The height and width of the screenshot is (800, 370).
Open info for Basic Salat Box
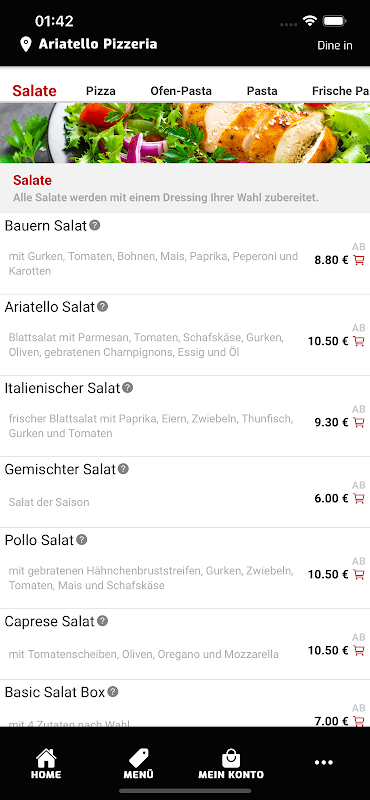coord(113,692)
